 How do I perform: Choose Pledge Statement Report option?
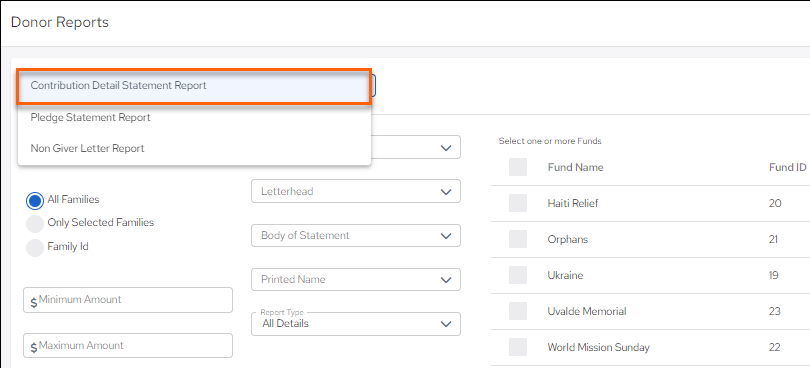point(194,118)
